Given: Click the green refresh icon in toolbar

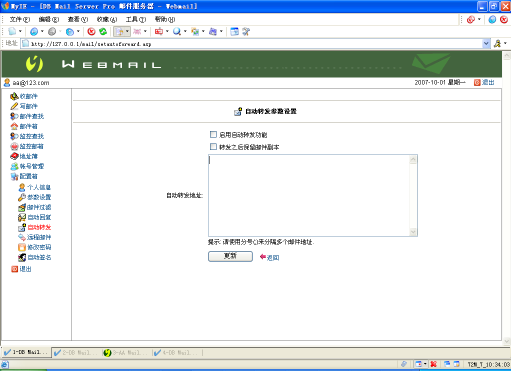Looking at the screenshot, I should coord(103,32).
